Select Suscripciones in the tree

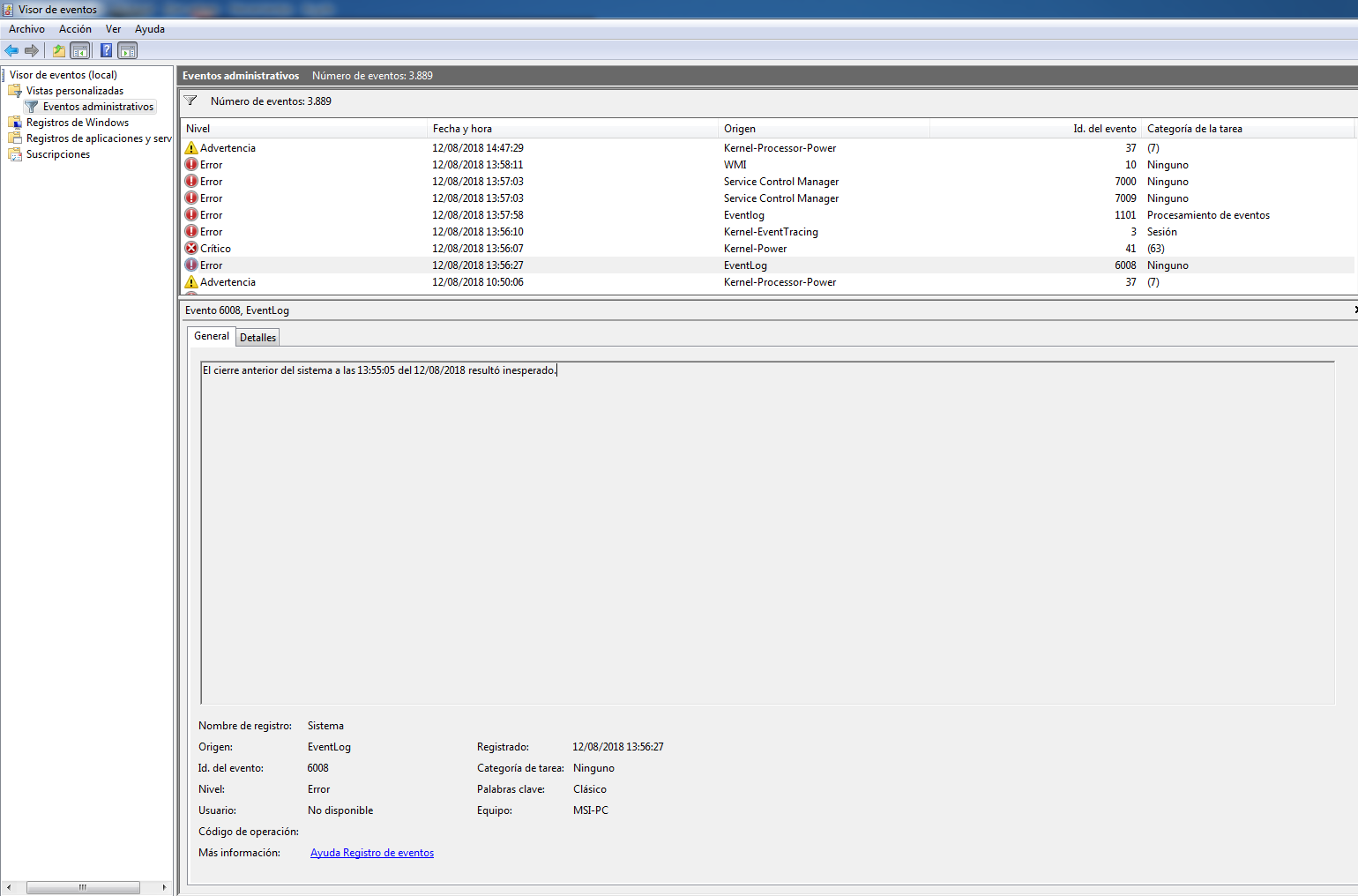57,154
